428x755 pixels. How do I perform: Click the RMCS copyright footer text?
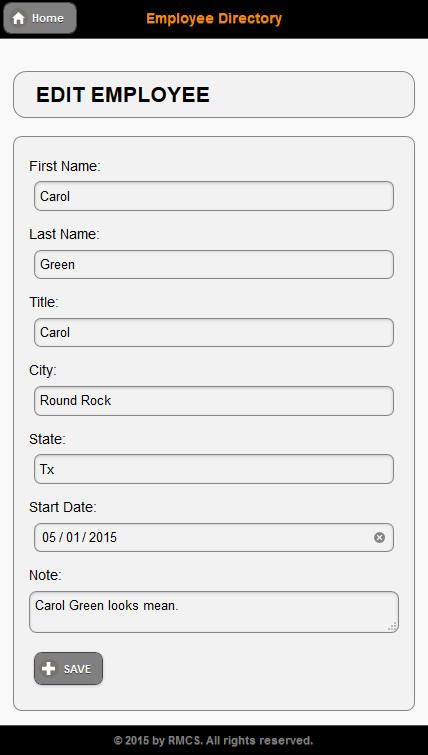213,740
